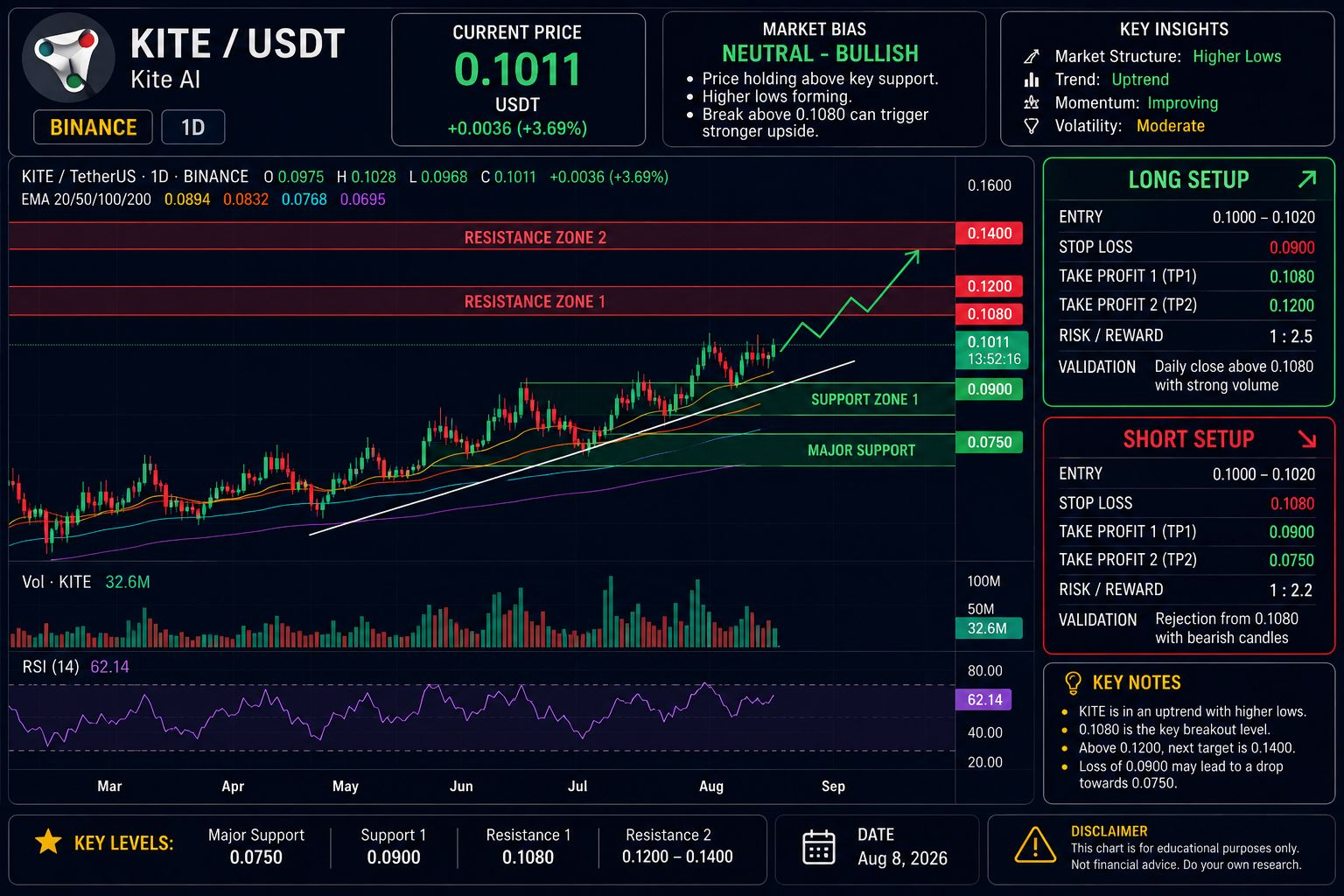This screenshot has height=896, width=1344.
Task: Click the "RESISTANCE ZONE 2" chart label
Action: (x=535, y=237)
